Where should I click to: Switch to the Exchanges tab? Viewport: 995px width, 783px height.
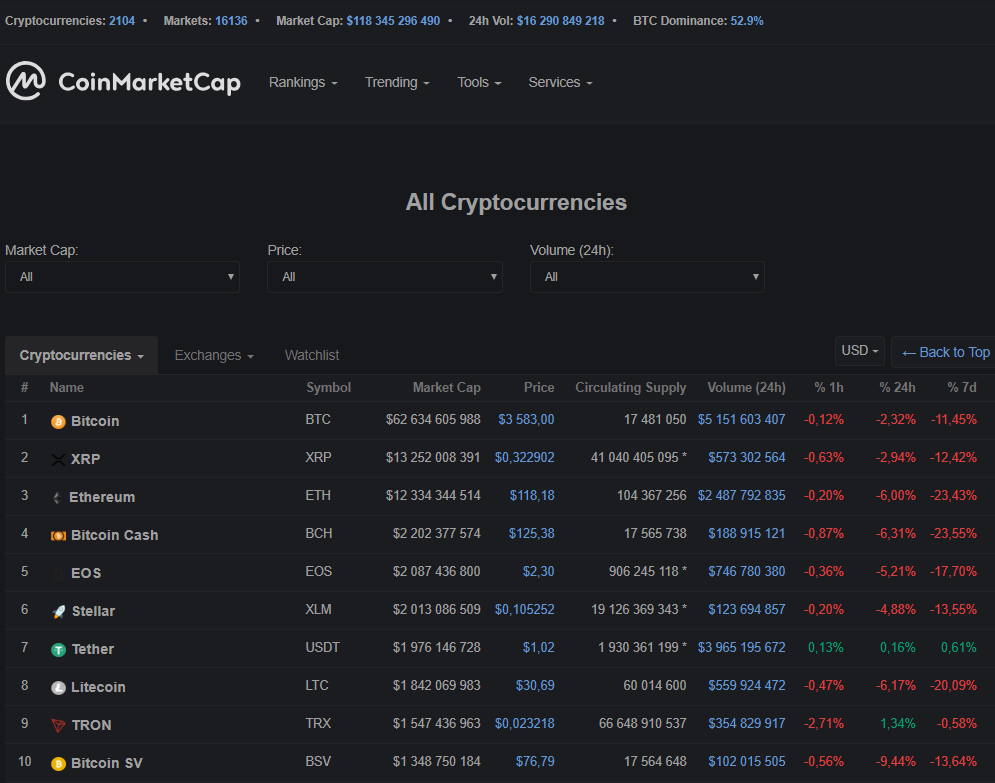point(214,355)
